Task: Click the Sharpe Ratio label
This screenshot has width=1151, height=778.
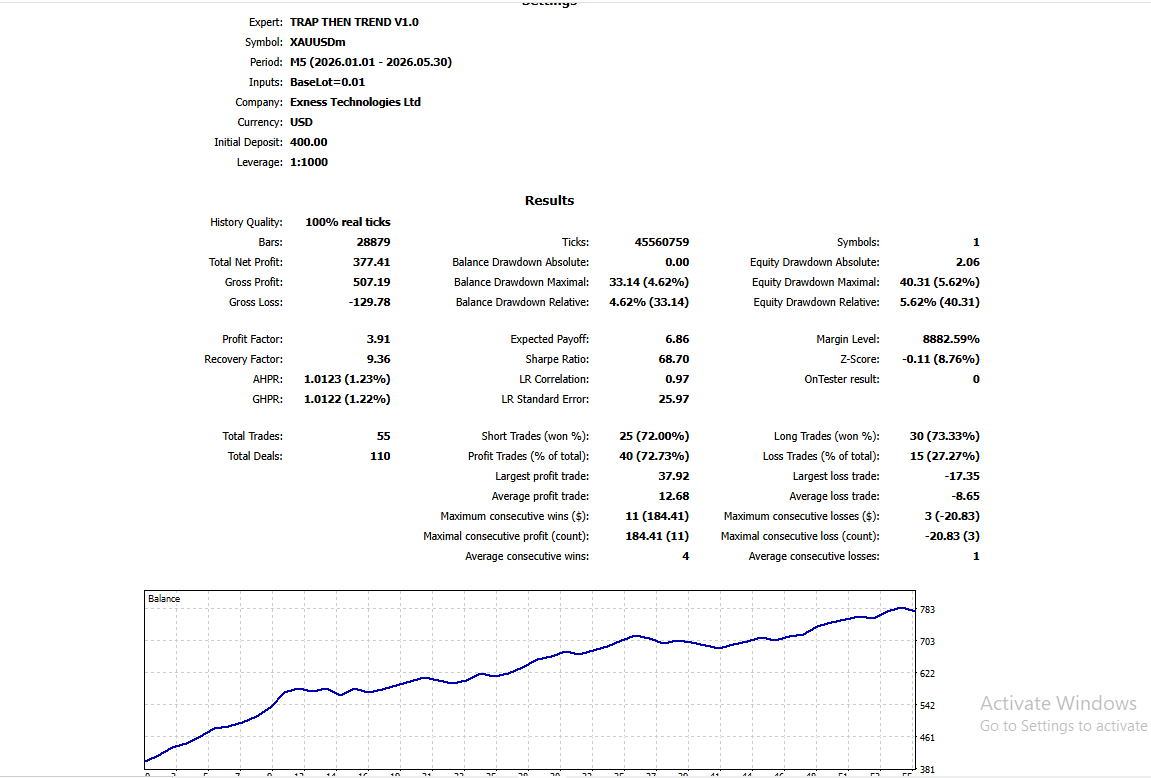Action: click(557, 359)
